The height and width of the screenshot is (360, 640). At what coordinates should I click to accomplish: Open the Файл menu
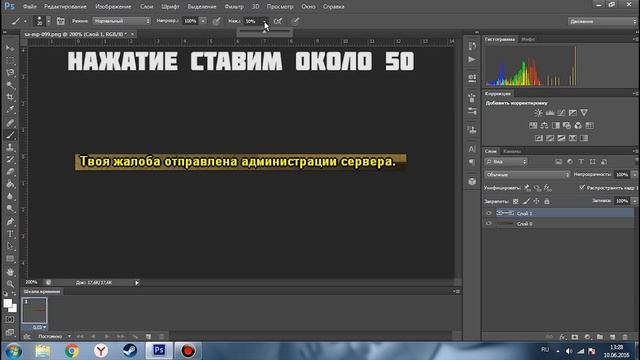tap(29, 7)
